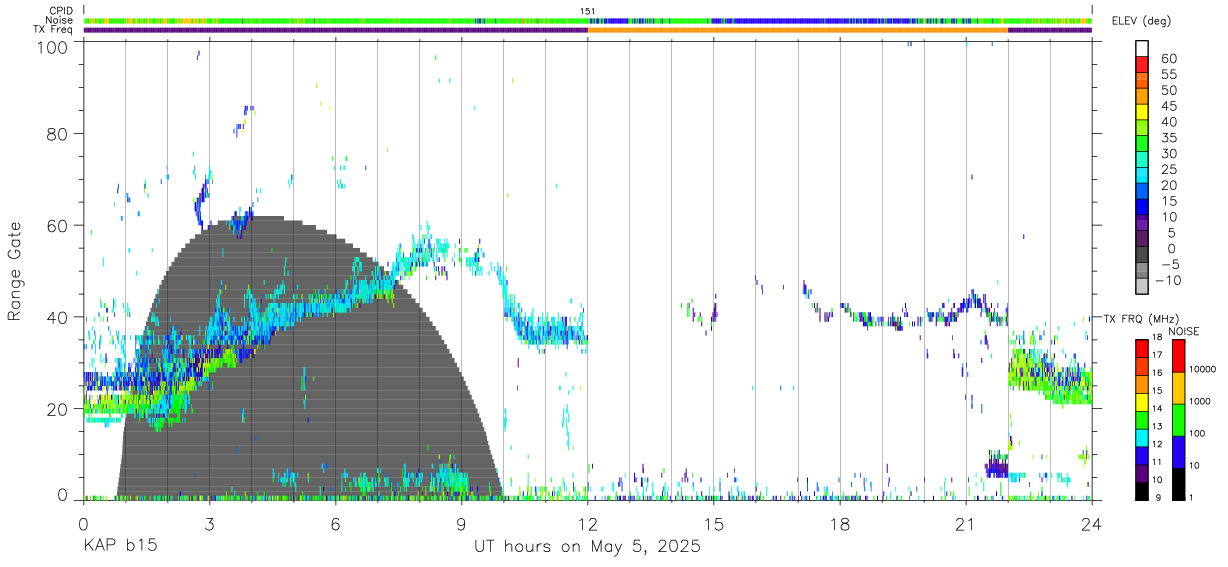The image size is (1228, 567).
Task: Click the x-axis tick label '12'
Action: [587, 524]
